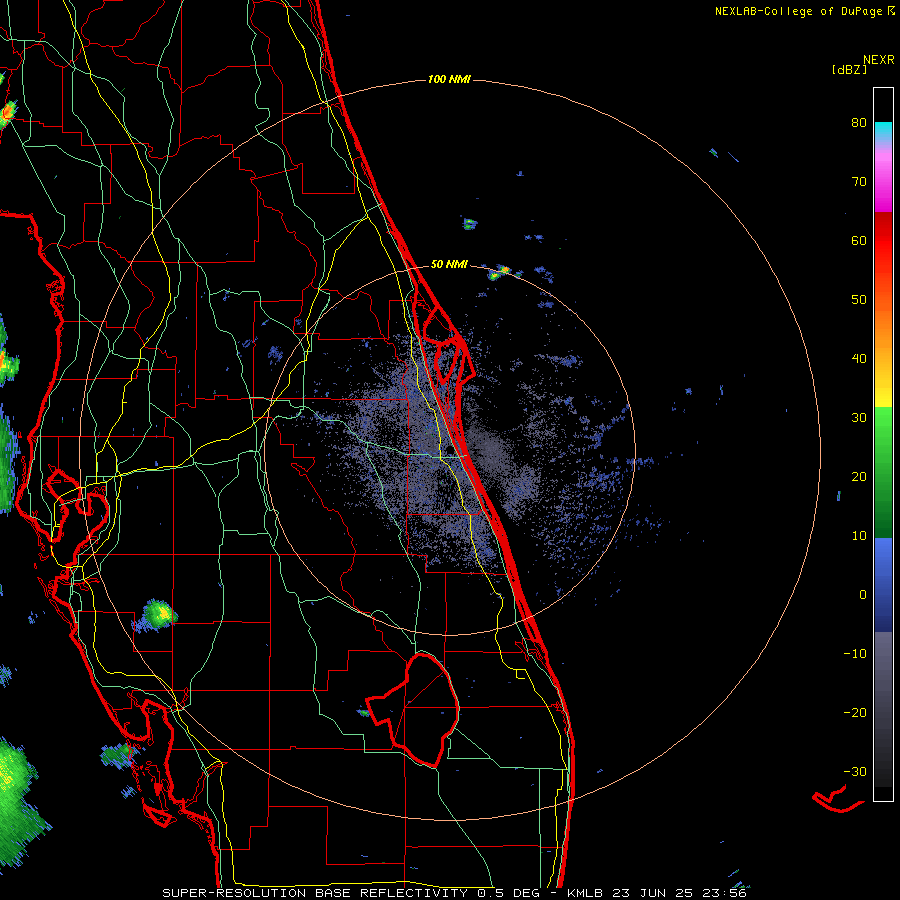Click the 'KMLB 23 JUN 25 23:56' timestamp
The width and height of the screenshot is (900, 900).
tap(657, 893)
